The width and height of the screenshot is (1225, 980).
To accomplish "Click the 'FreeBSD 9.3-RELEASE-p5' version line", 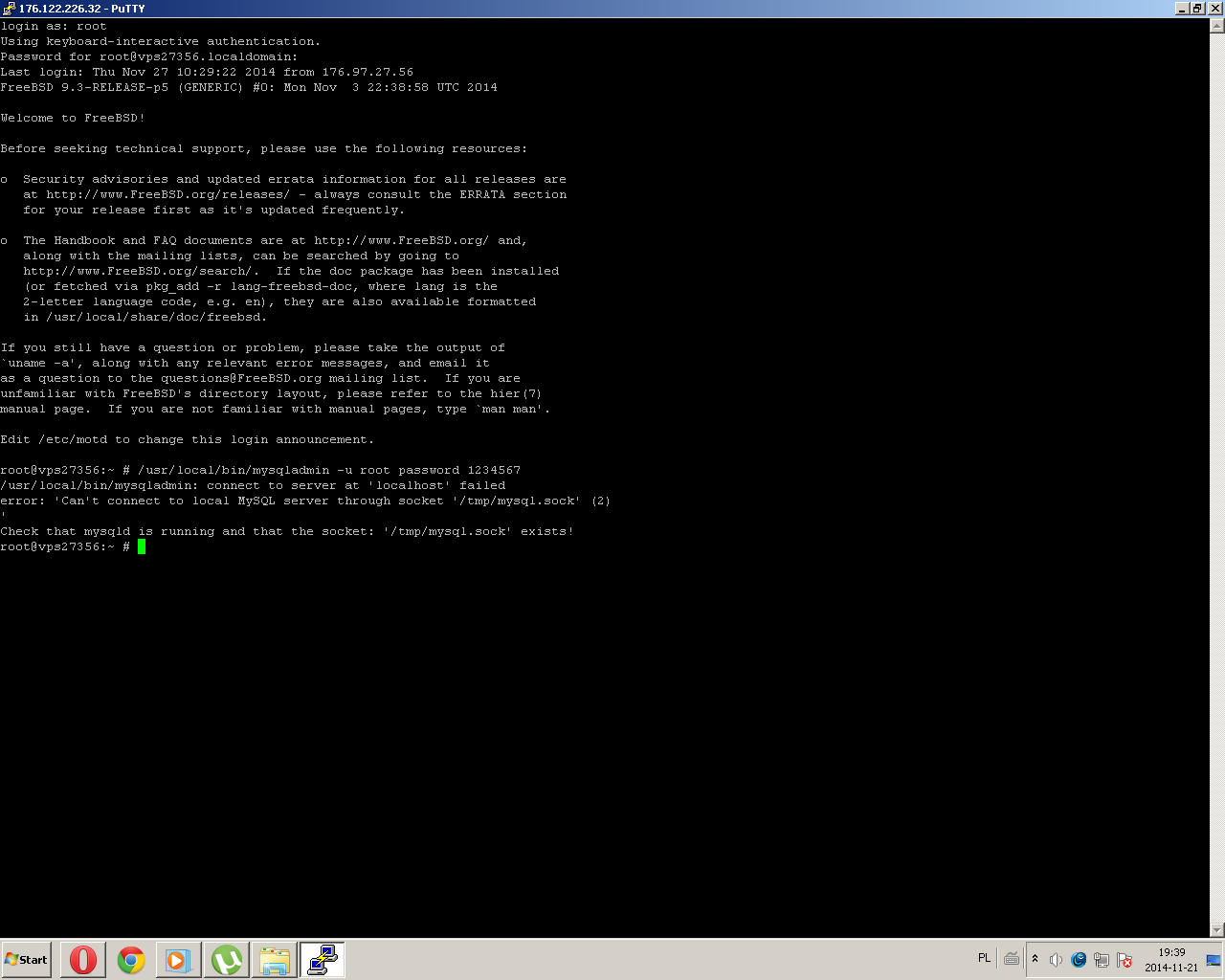I will (x=249, y=87).
